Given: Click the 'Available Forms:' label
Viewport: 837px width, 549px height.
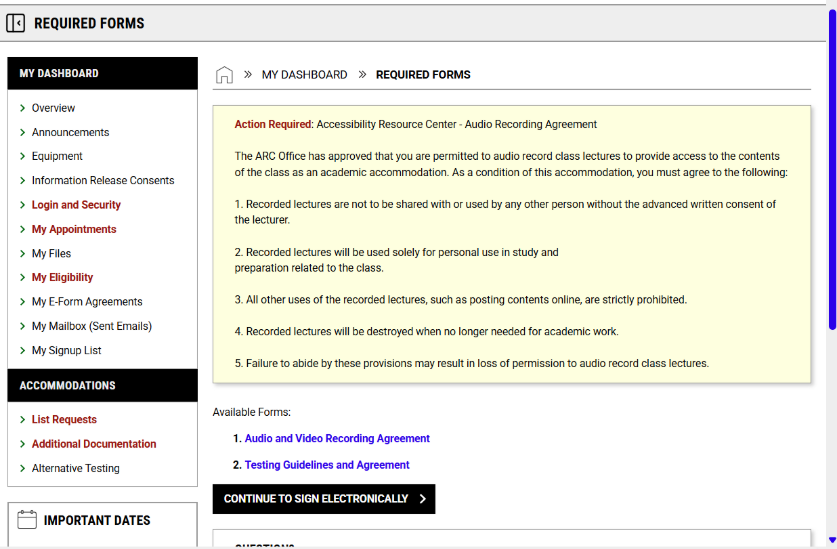Looking at the screenshot, I should point(251,412).
